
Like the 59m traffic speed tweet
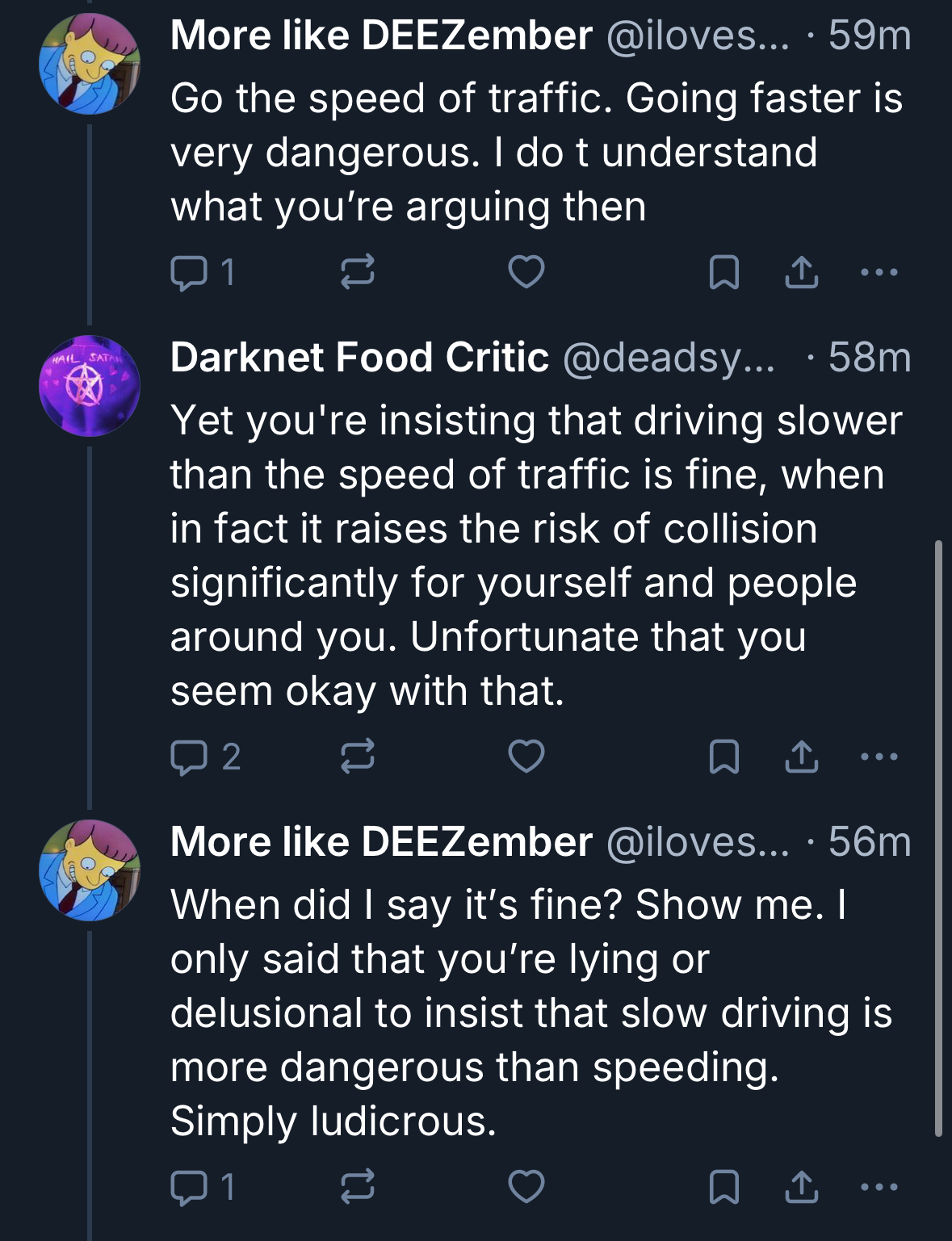tap(526, 272)
